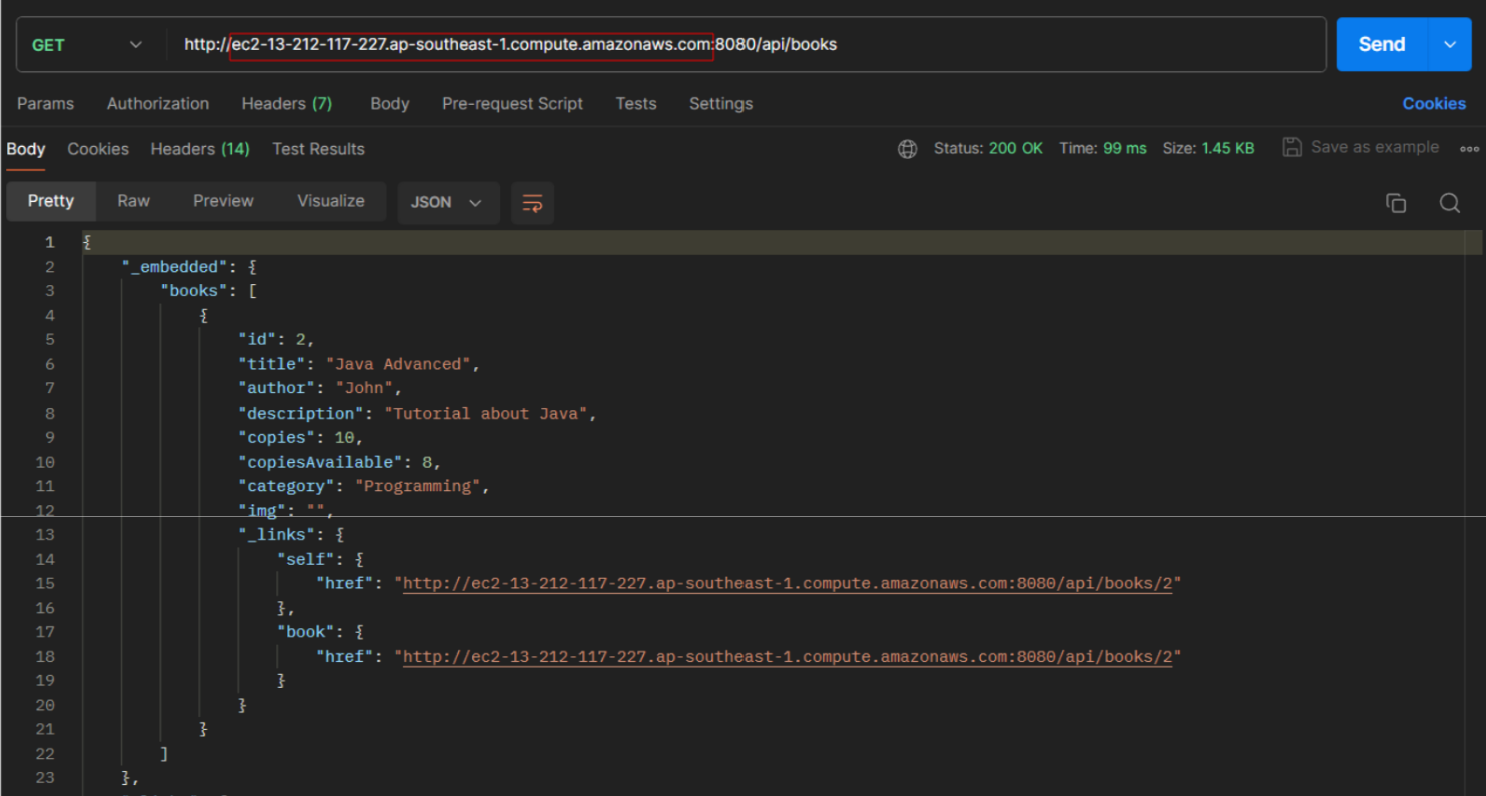Image resolution: width=1486 pixels, height=796 pixels.
Task: Open the self href link on line 15
Action: tap(787, 583)
